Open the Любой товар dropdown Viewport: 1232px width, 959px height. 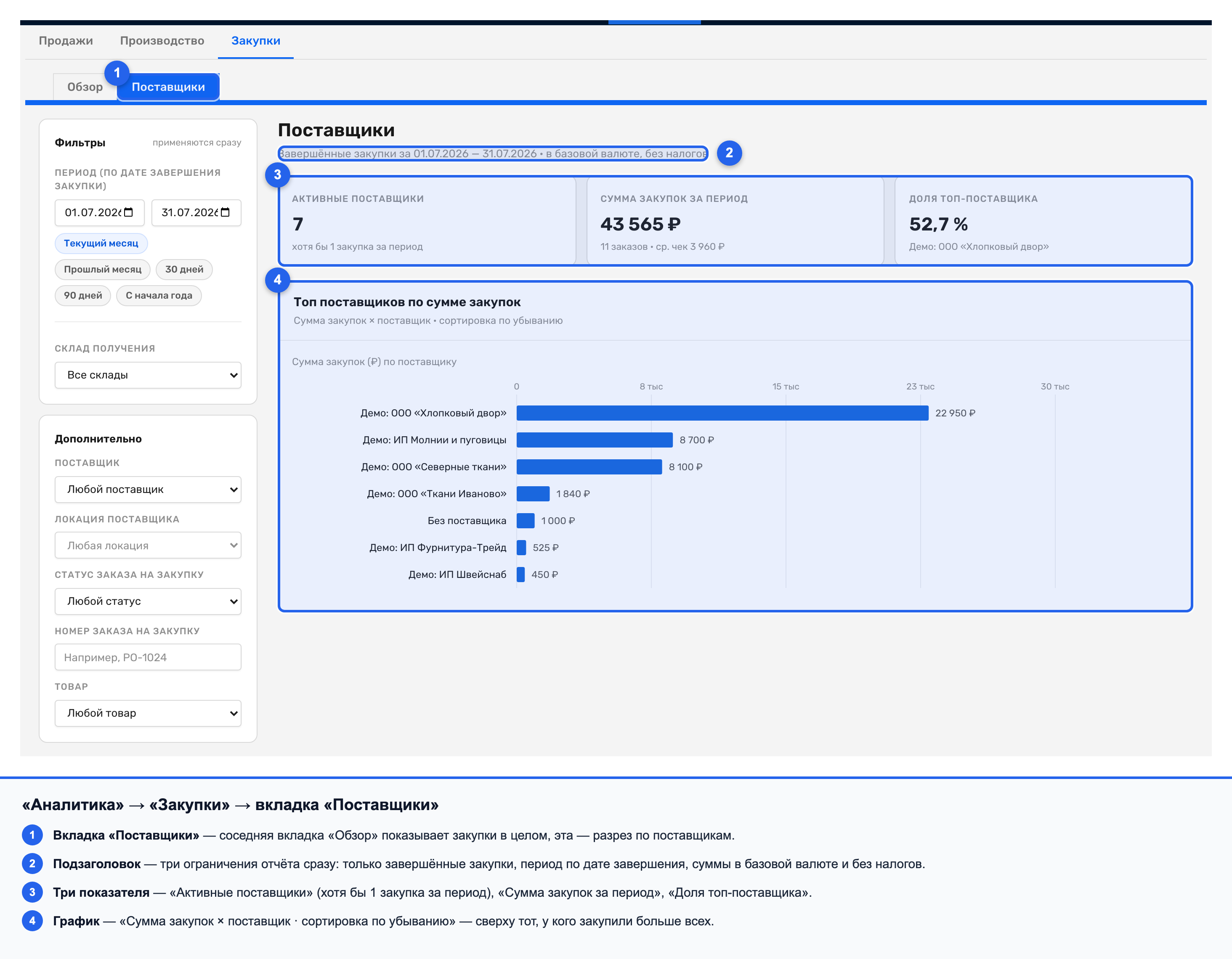click(148, 713)
